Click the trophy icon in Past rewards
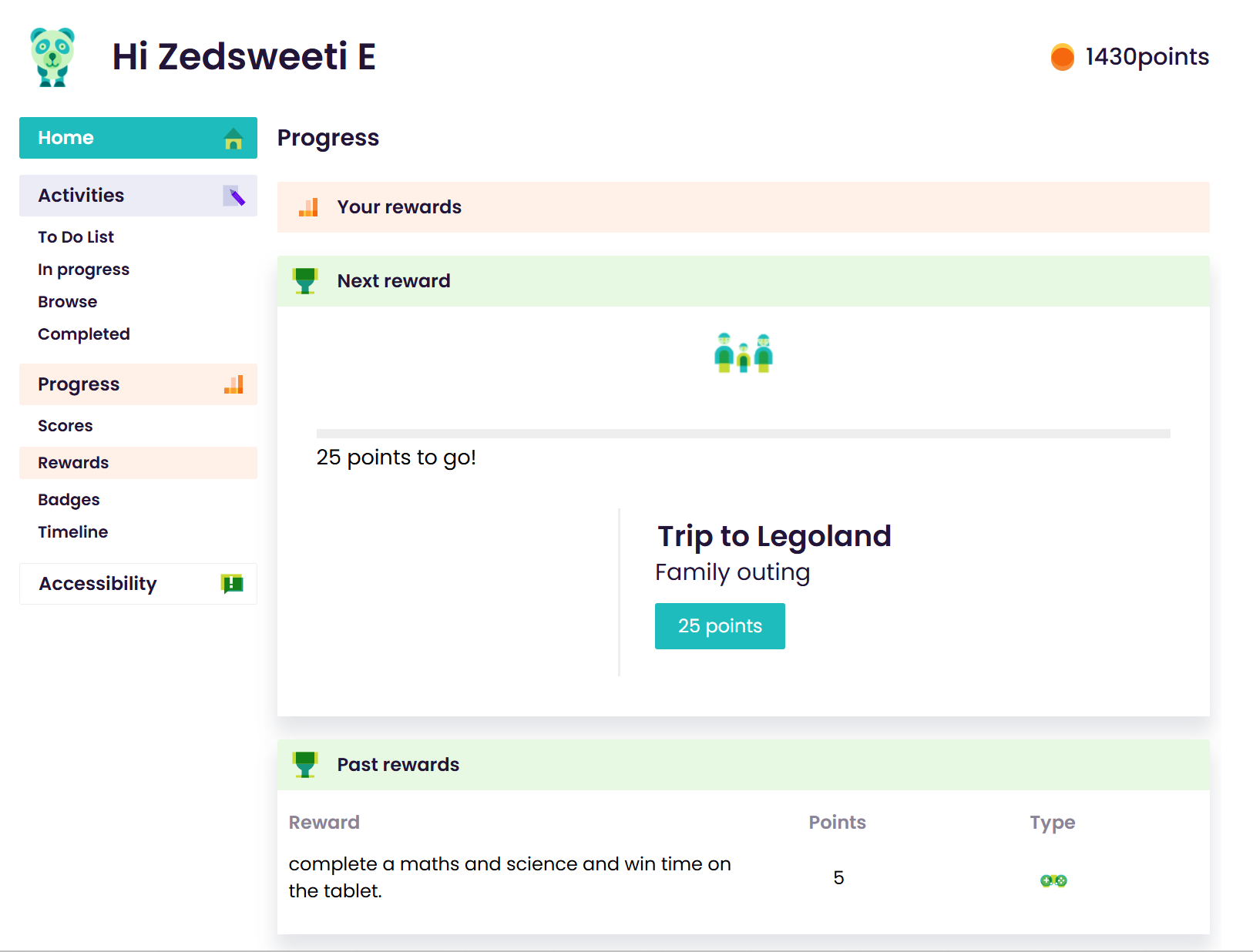The width and height of the screenshot is (1253, 952). pyautogui.click(x=305, y=765)
